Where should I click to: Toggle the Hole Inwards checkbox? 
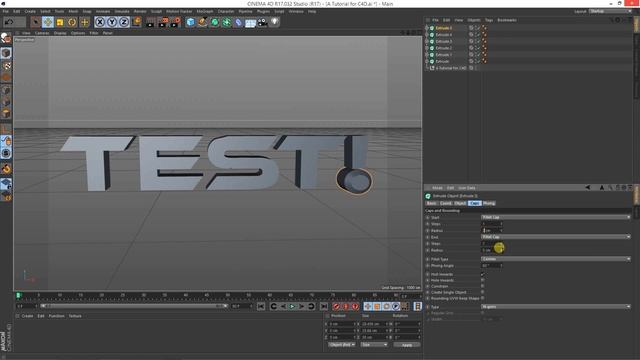click(482, 280)
